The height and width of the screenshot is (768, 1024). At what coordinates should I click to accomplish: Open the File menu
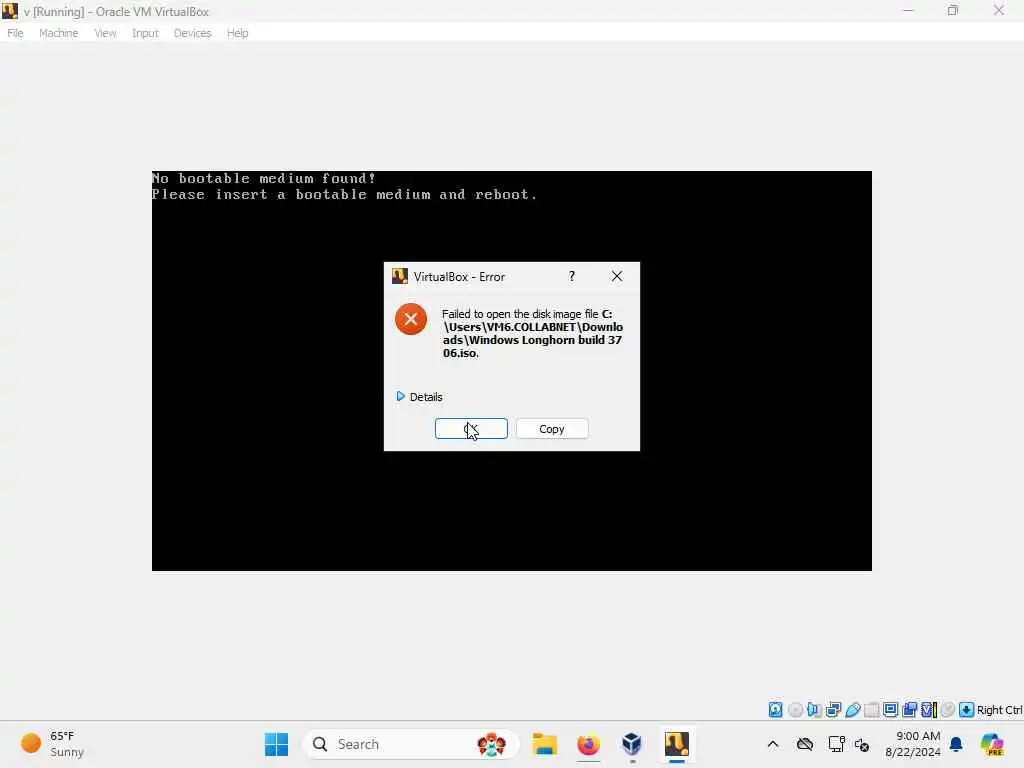point(15,33)
